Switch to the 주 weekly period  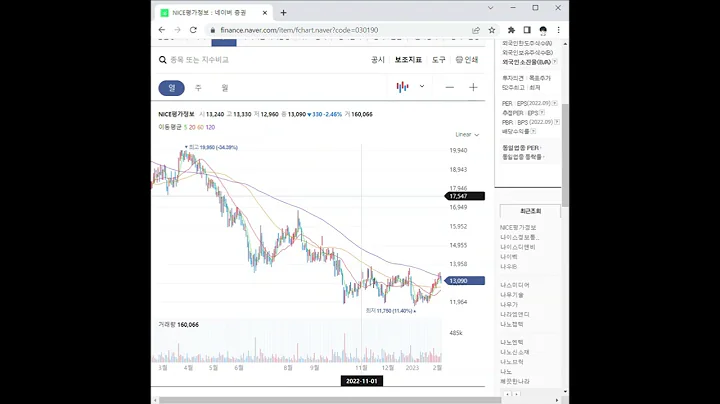click(198, 88)
